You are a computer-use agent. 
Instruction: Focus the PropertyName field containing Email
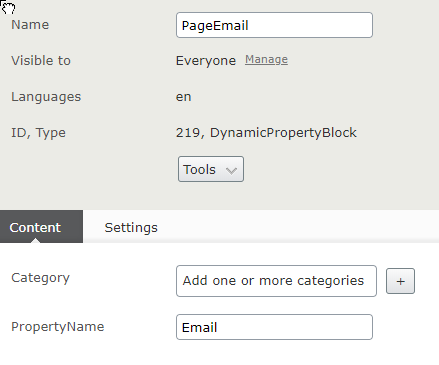pyautogui.click(x=274, y=327)
